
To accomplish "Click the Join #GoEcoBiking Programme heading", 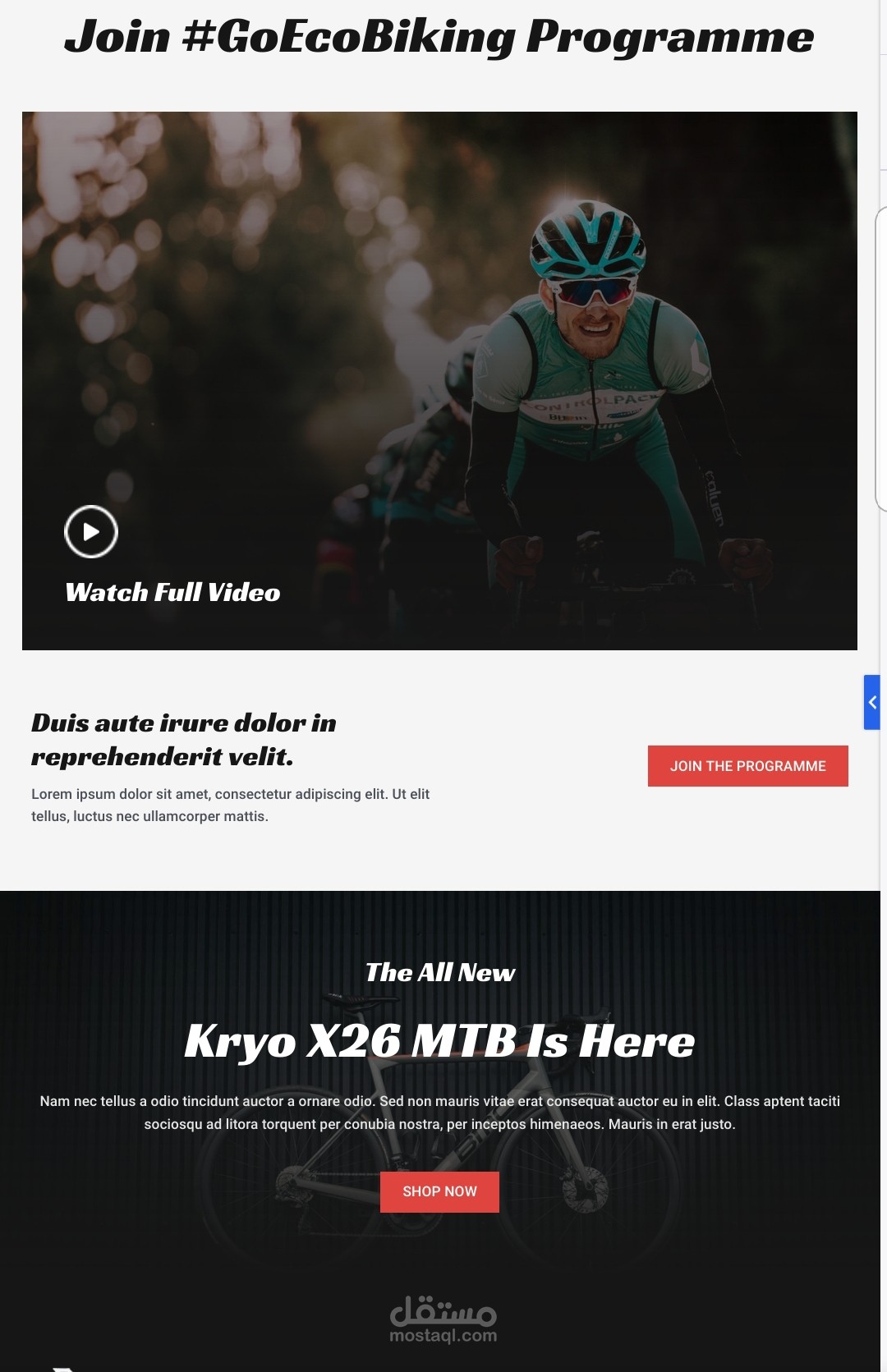I will [439, 37].
